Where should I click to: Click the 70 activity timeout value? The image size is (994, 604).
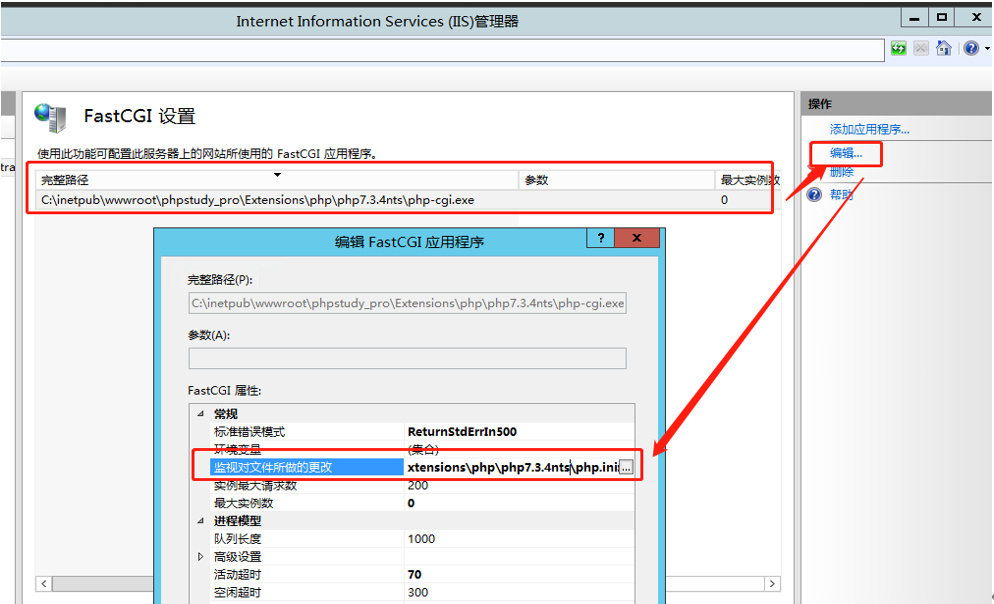coord(415,574)
